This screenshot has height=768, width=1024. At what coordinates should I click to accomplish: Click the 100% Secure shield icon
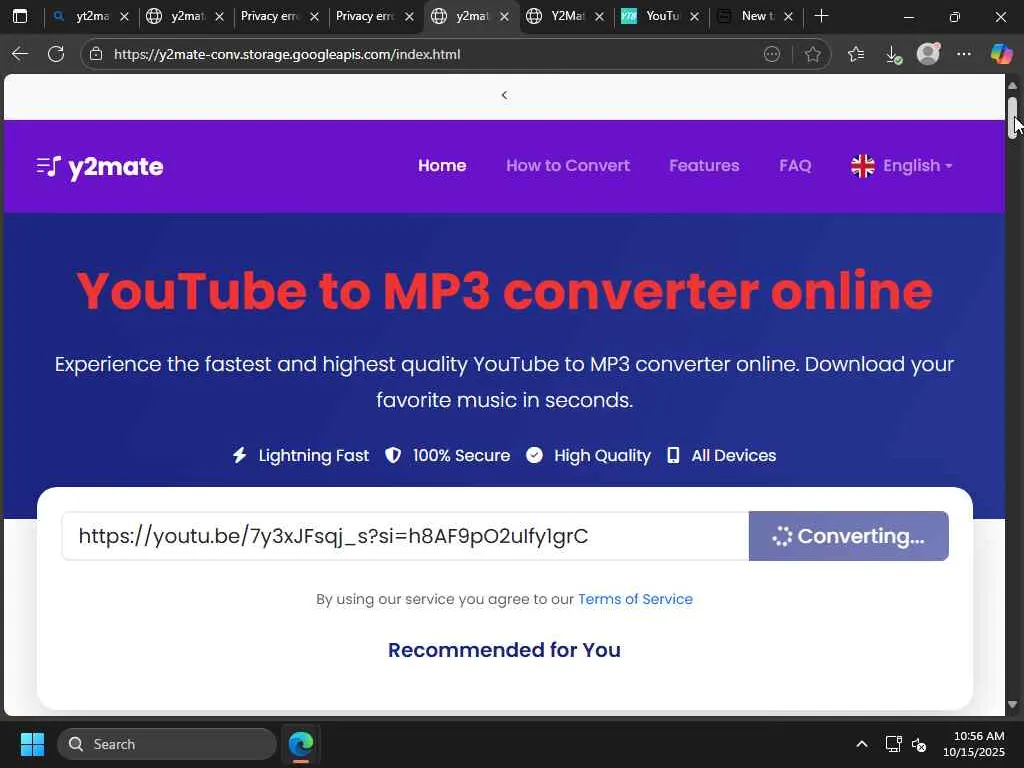tap(392, 455)
